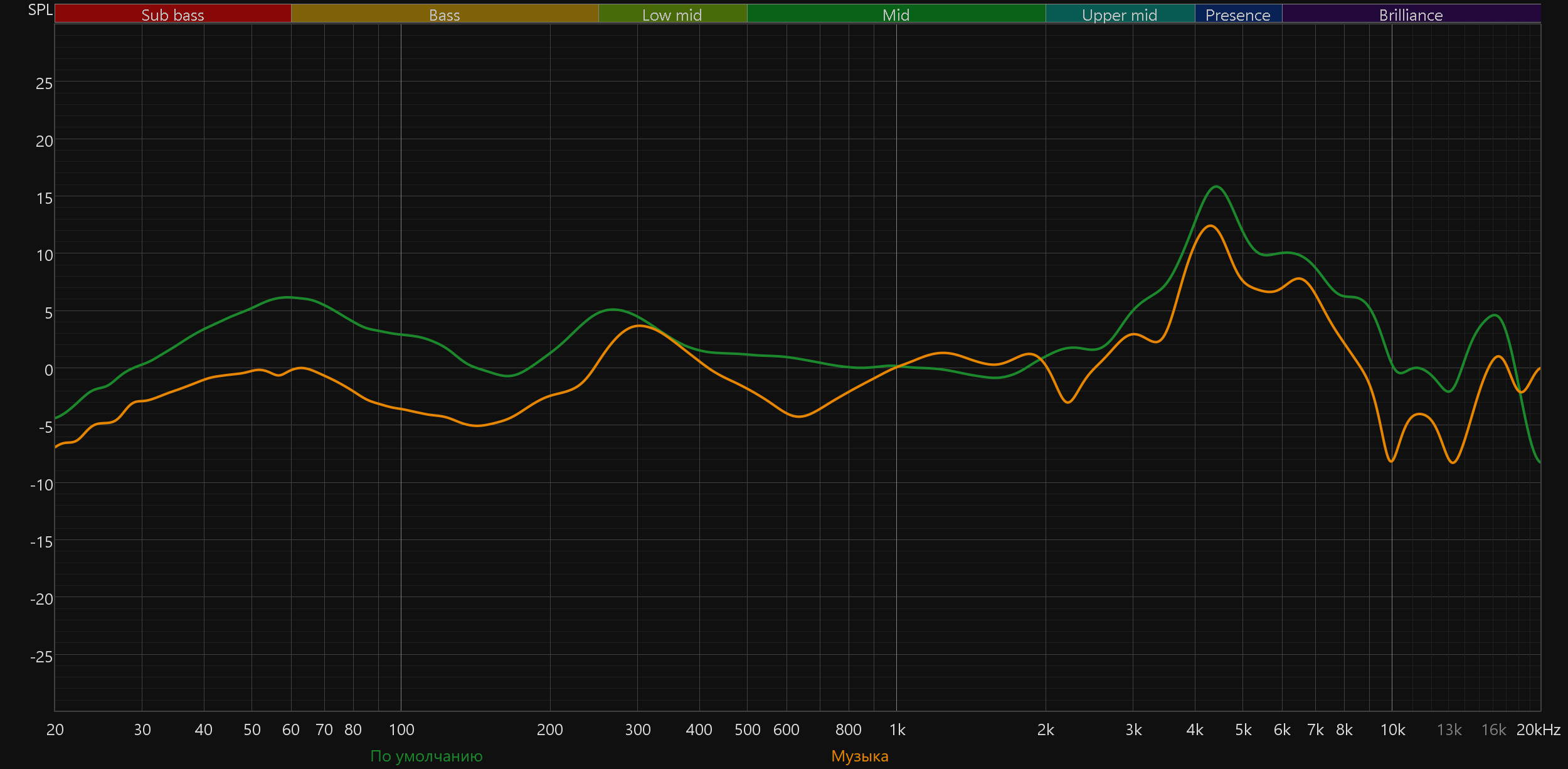Click the Sub bass frequency band

172,14
